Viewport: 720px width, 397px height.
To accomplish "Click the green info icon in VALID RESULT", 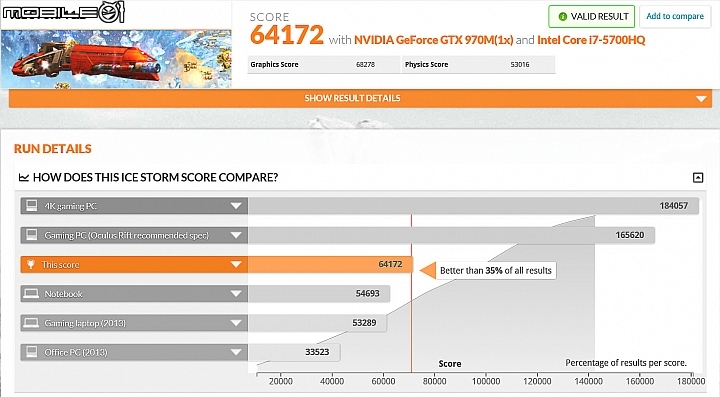I will tap(562, 17).
